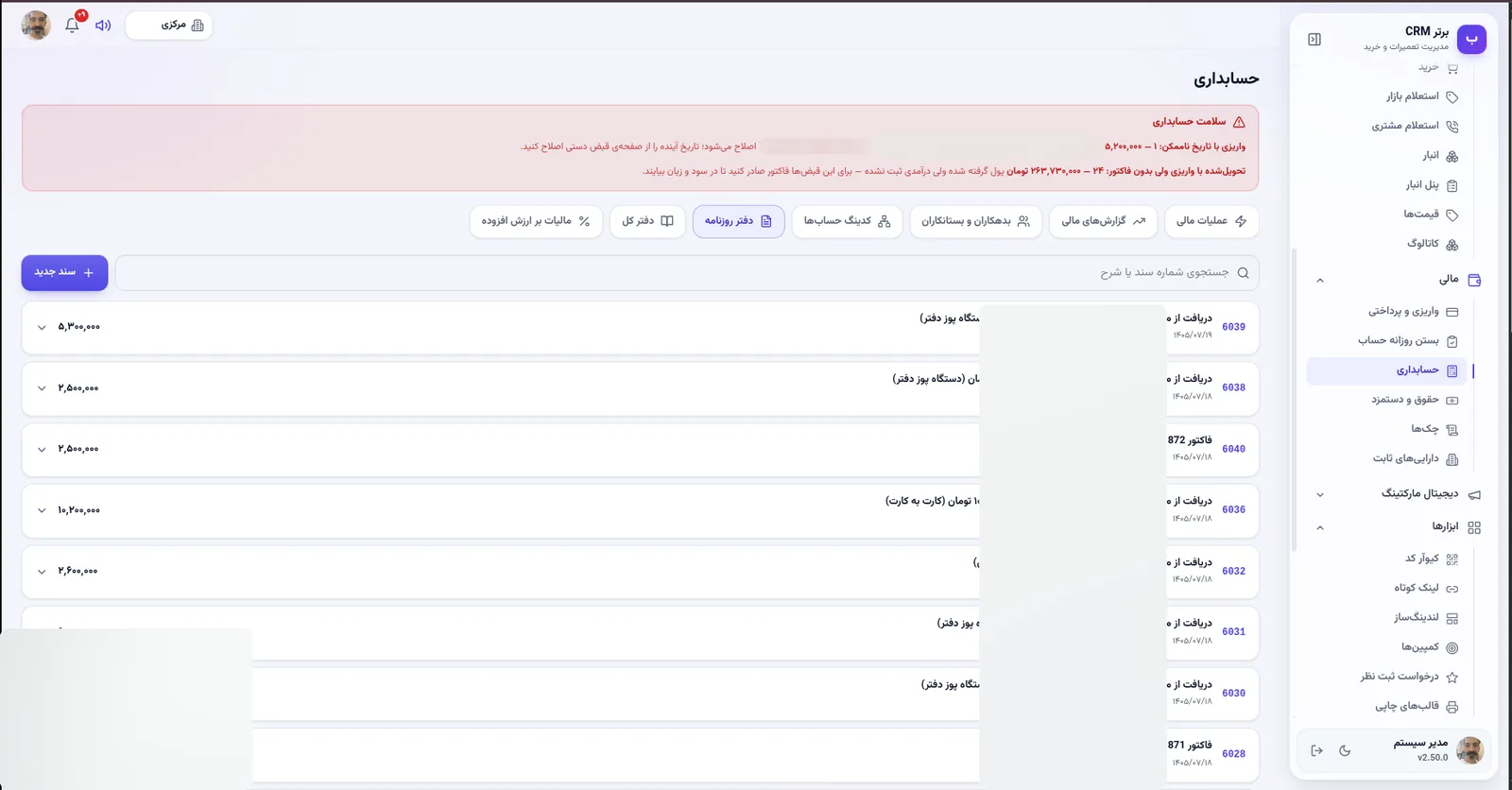Open دارایی‌های ثابت in the sidebar
The height and width of the screenshot is (790, 1512).
point(1416,459)
